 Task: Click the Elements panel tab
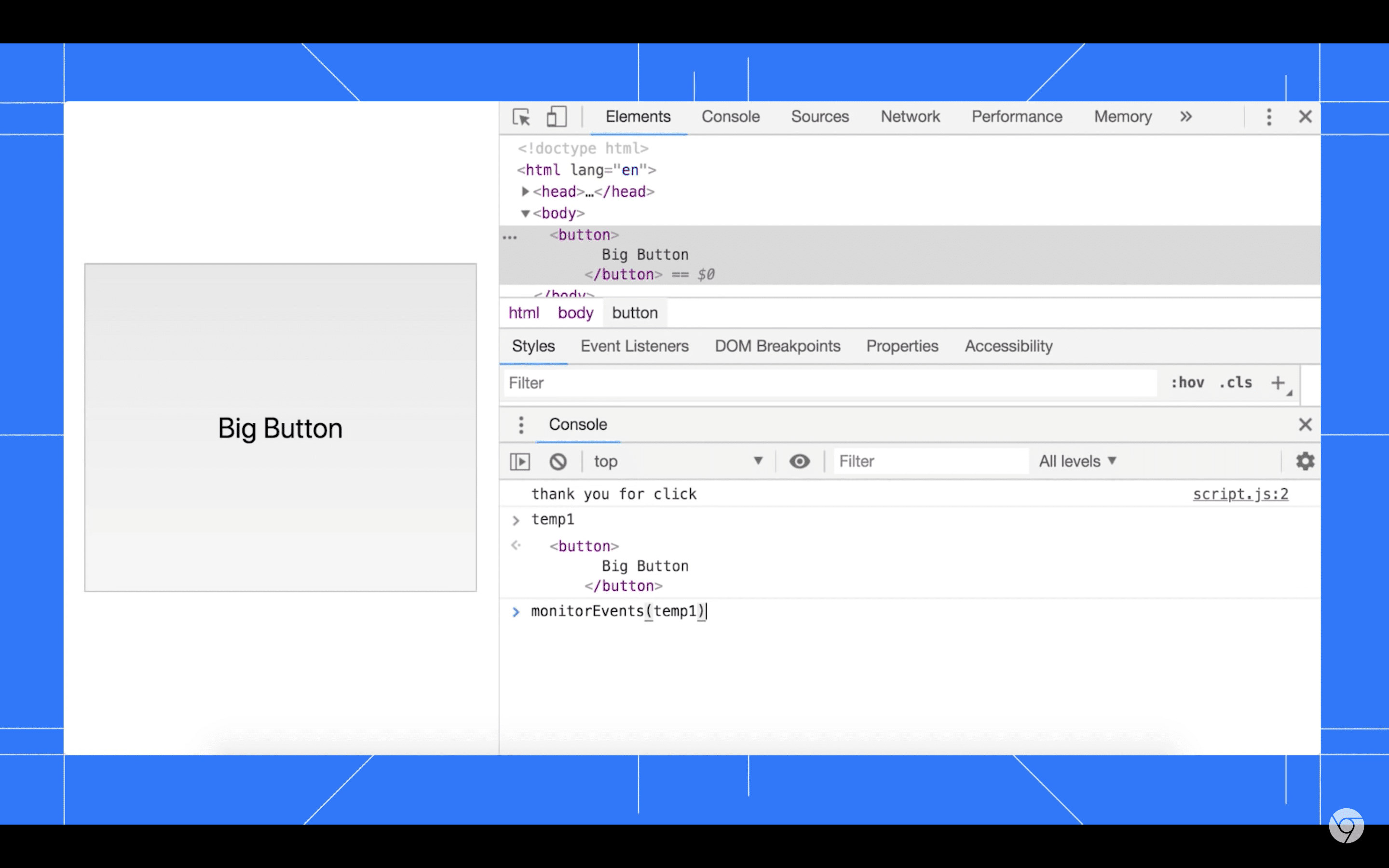(638, 116)
